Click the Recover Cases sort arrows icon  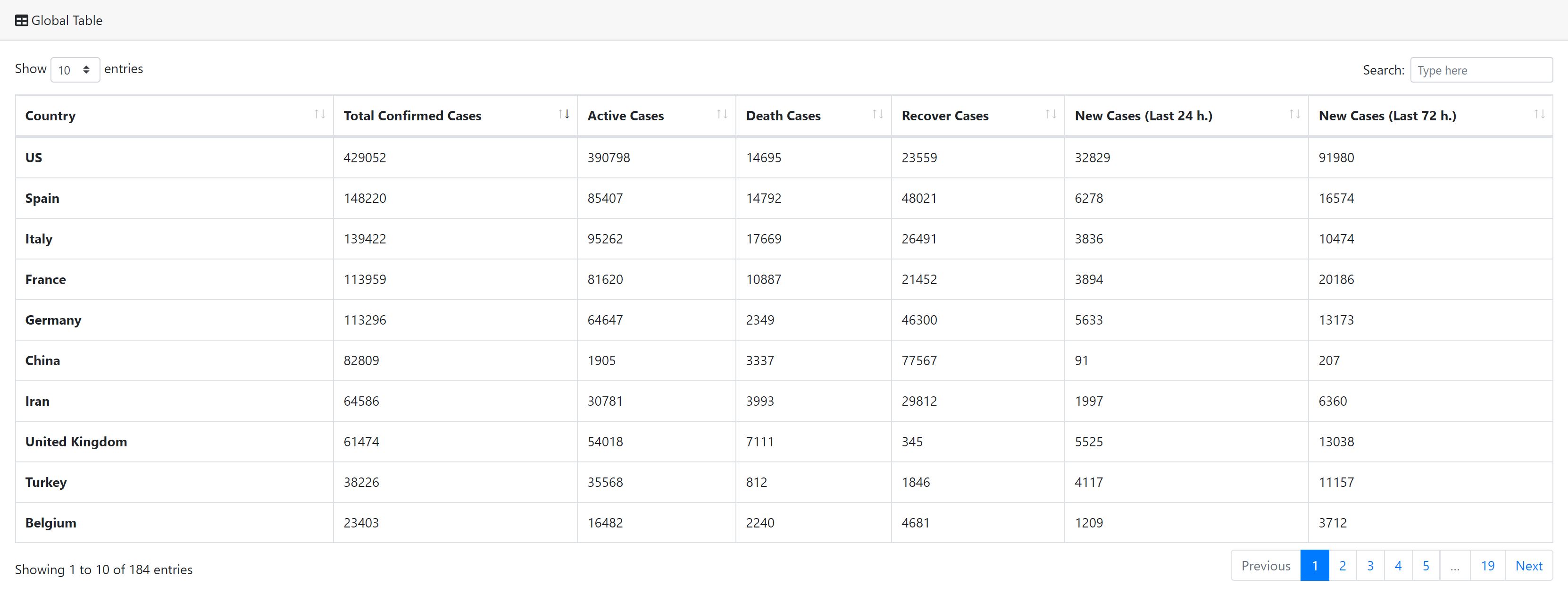point(1051,115)
